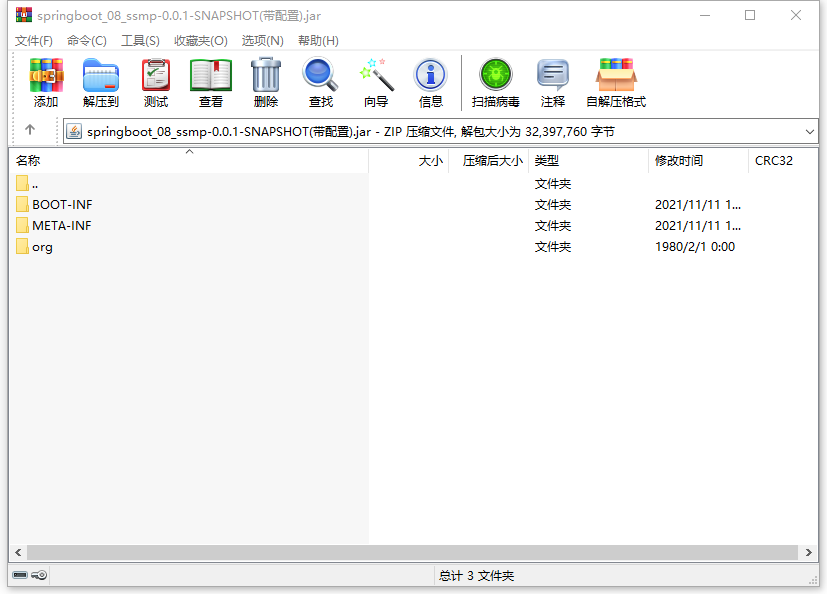
Task: Run 扫描病毒 (Virus Scan) icon
Action: pyautogui.click(x=495, y=82)
